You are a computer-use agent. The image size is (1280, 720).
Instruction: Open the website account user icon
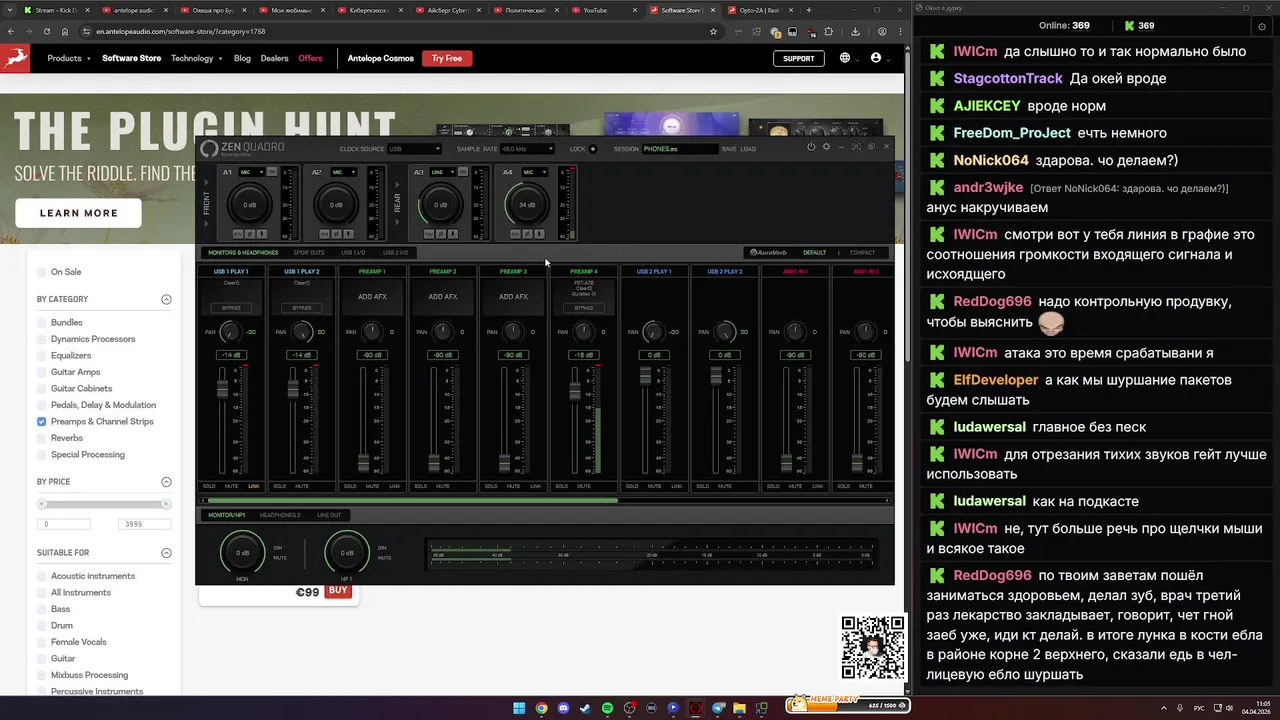(876, 58)
